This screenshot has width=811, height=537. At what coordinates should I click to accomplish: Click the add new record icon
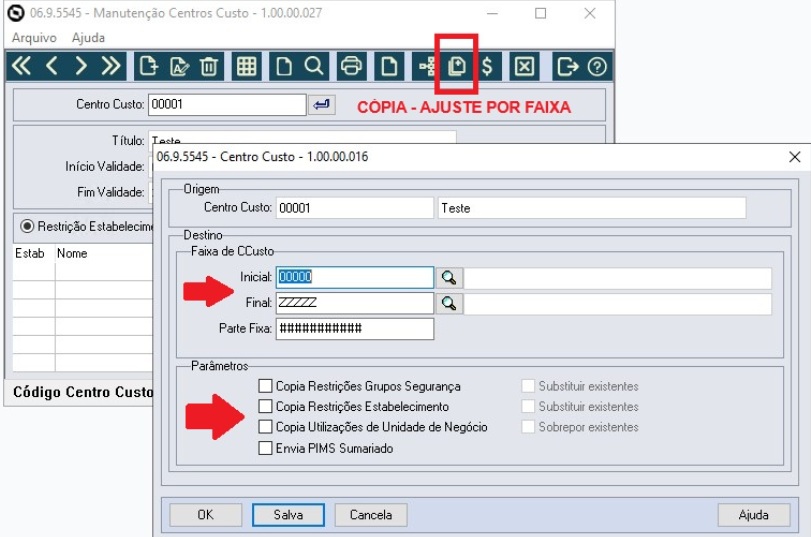[148, 67]
